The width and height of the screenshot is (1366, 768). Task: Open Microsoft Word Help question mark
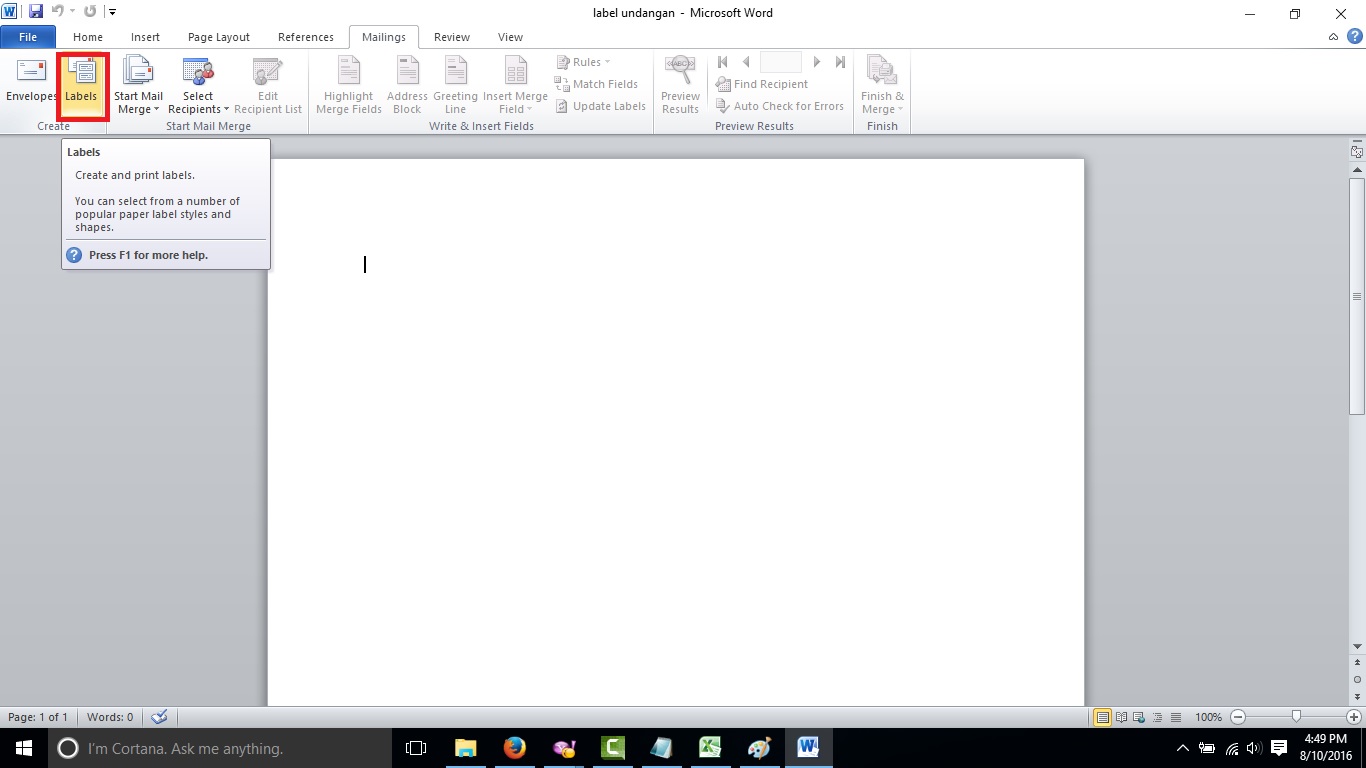click(1355, 37)
